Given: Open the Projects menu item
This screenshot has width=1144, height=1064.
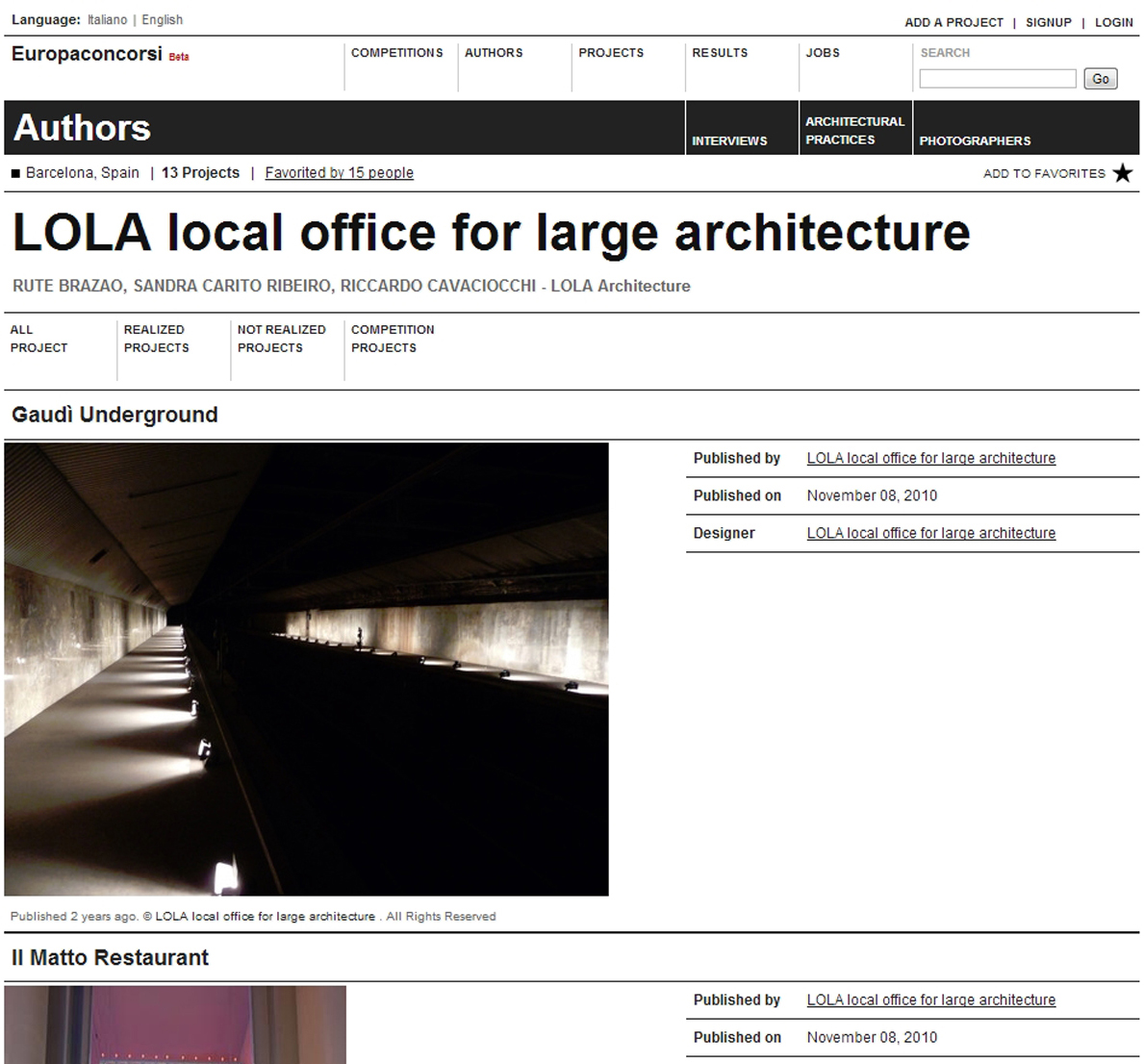Looking at the screenshot, I should click(611, 53).
